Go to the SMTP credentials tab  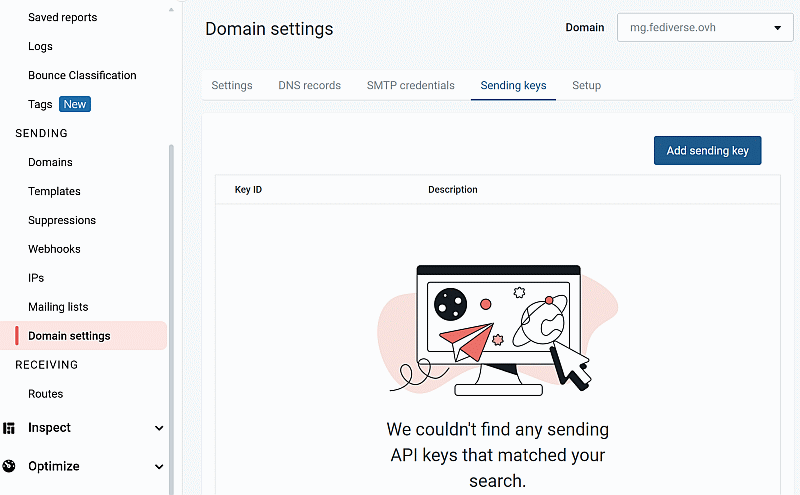[410, 86]
